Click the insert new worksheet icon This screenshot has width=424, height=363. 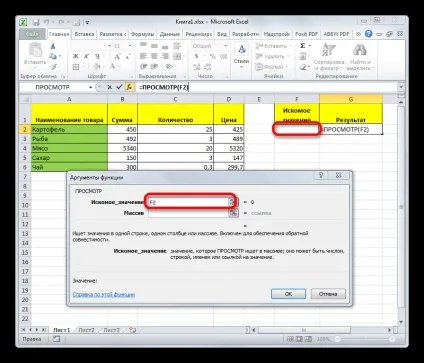pos(132,330)
